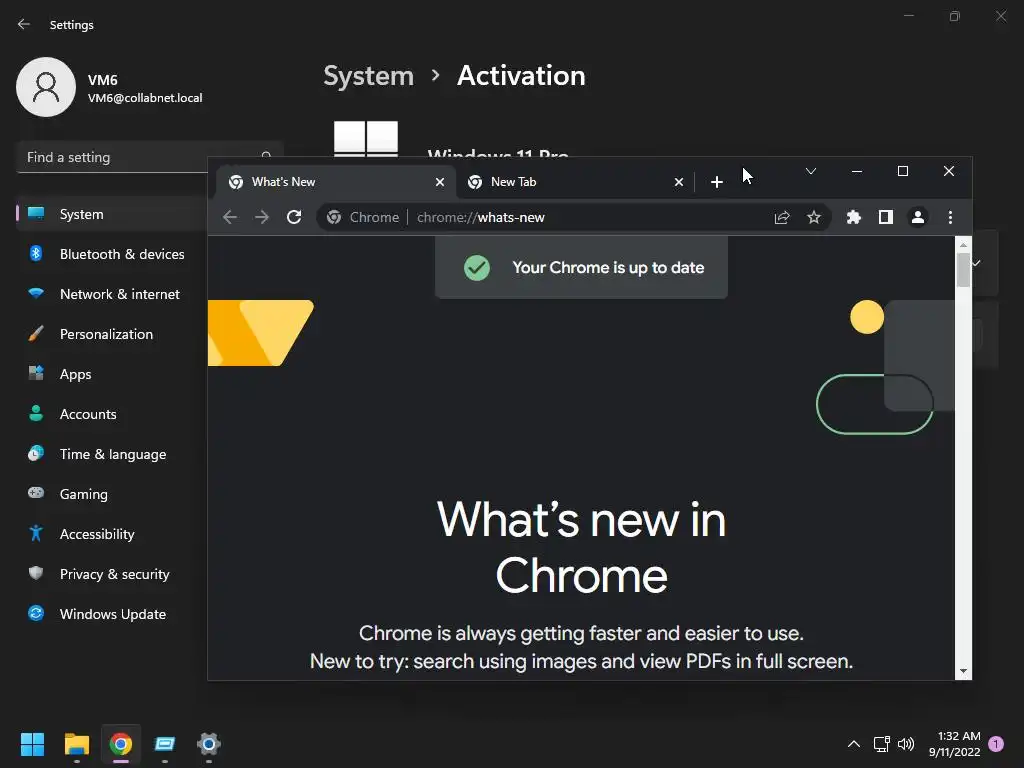This screenshot has width=1024, height=768.
Task: Click Find a setting search box
Action: [149, 157]
